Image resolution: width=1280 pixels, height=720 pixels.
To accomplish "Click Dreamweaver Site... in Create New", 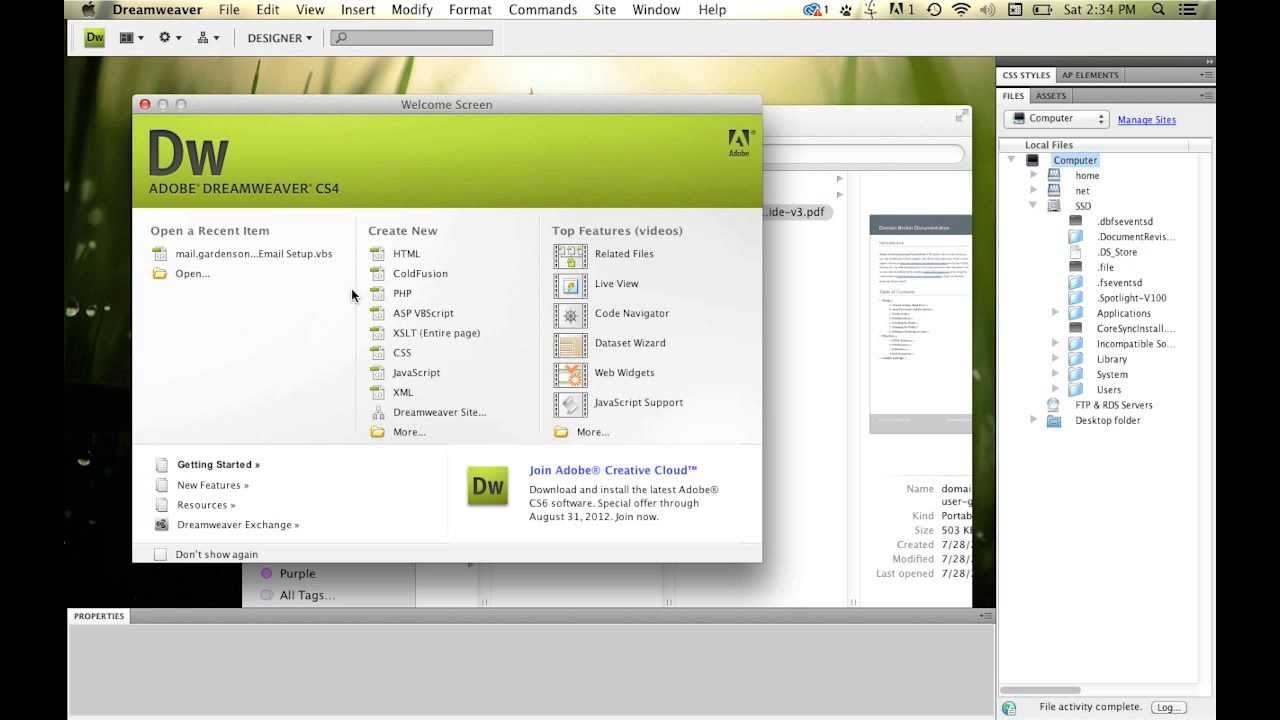I will [x=439, y=412].
